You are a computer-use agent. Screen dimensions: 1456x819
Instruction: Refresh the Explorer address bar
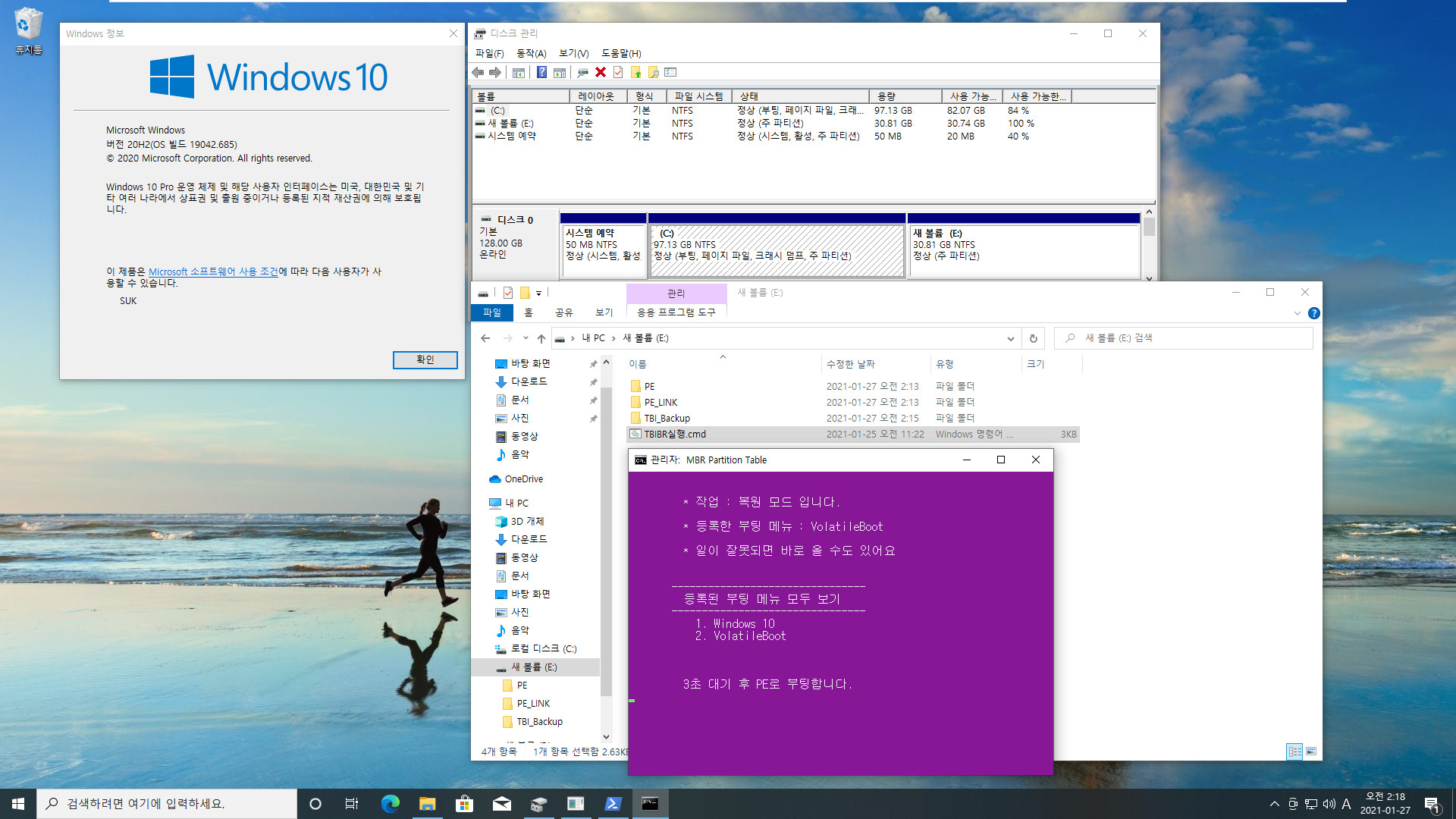tap(1033, 338)
